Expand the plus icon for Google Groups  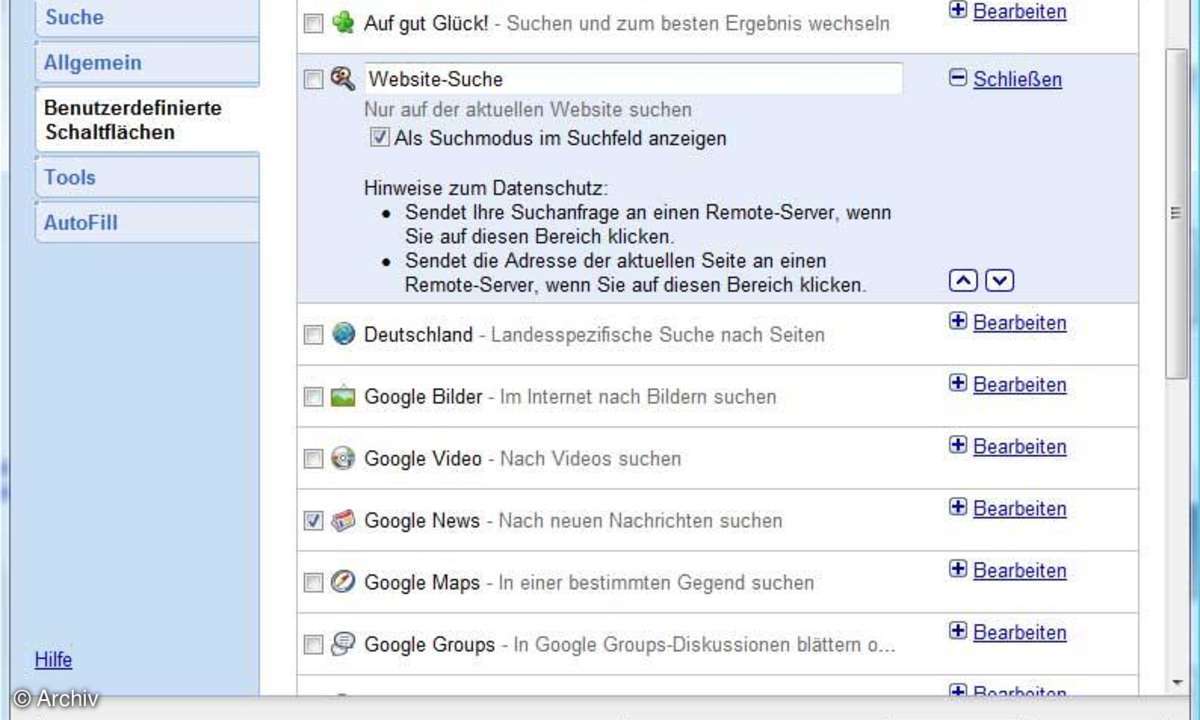click(958, 632)
